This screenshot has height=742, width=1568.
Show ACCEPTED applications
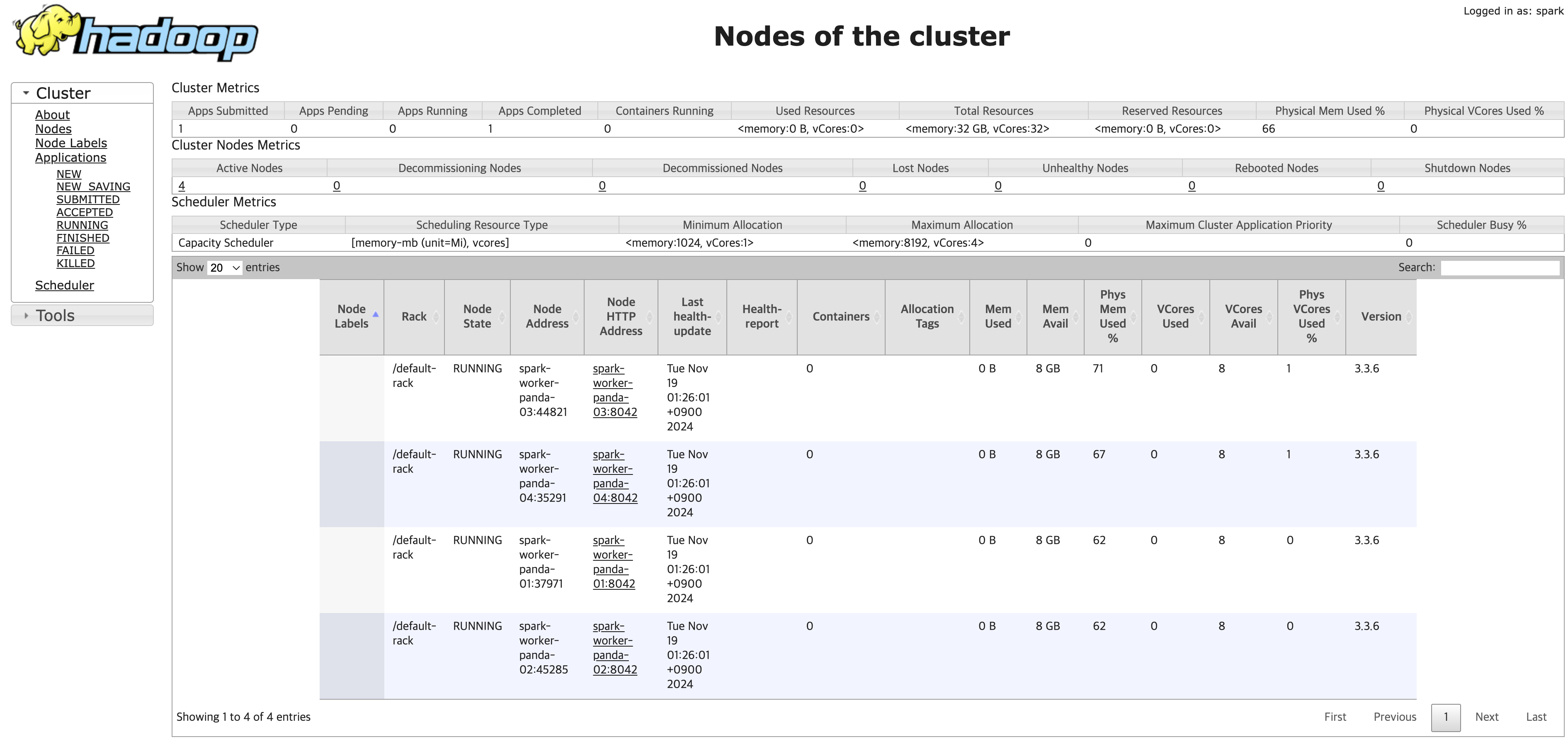(x=85, y=212)
